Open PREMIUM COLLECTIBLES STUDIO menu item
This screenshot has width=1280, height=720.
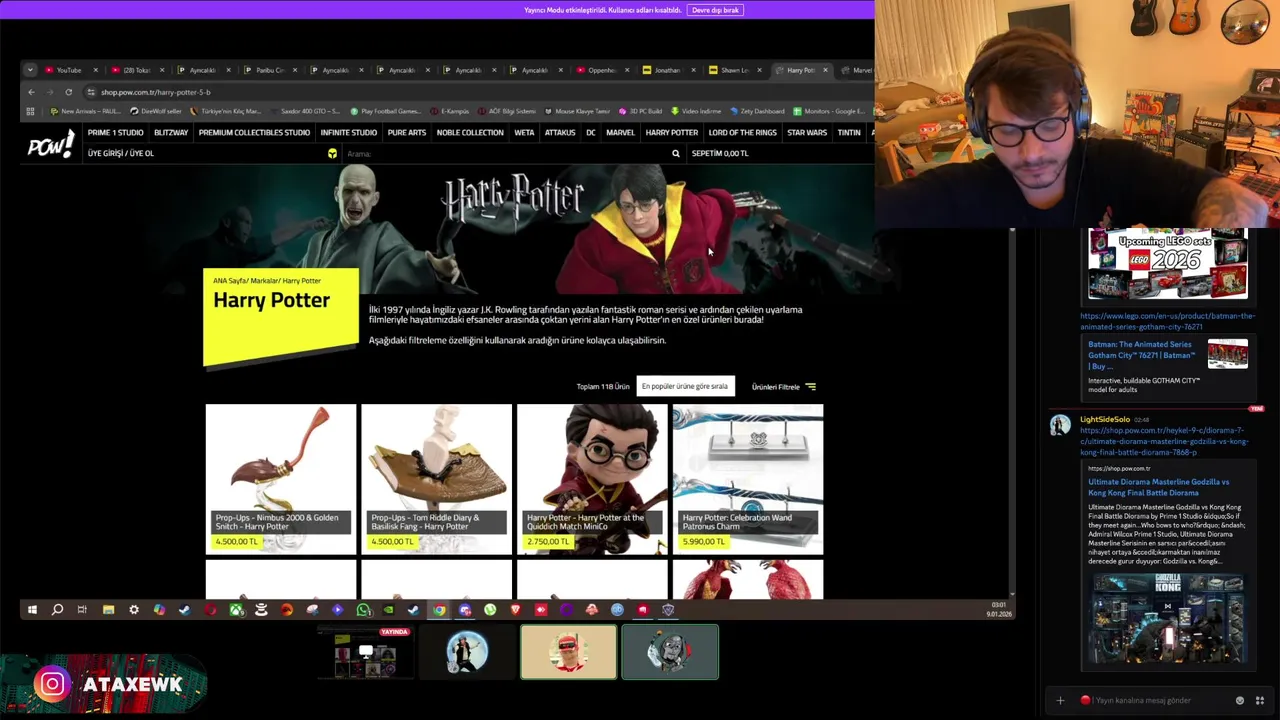pyautogui.click(x=254, y=132)
